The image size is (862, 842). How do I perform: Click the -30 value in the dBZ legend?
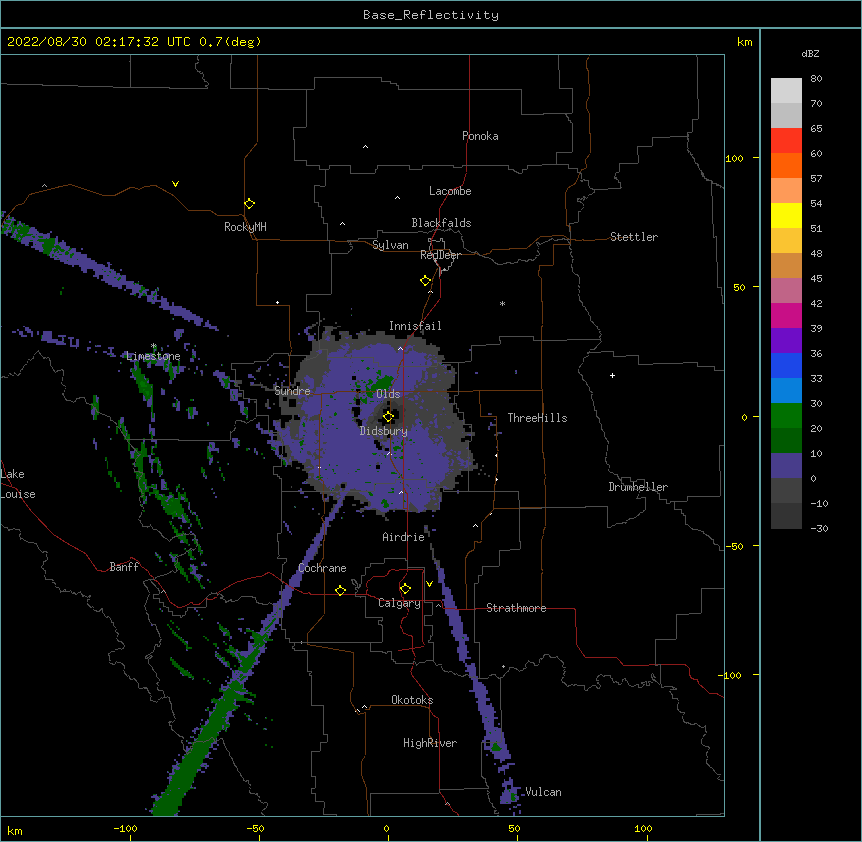819,528
